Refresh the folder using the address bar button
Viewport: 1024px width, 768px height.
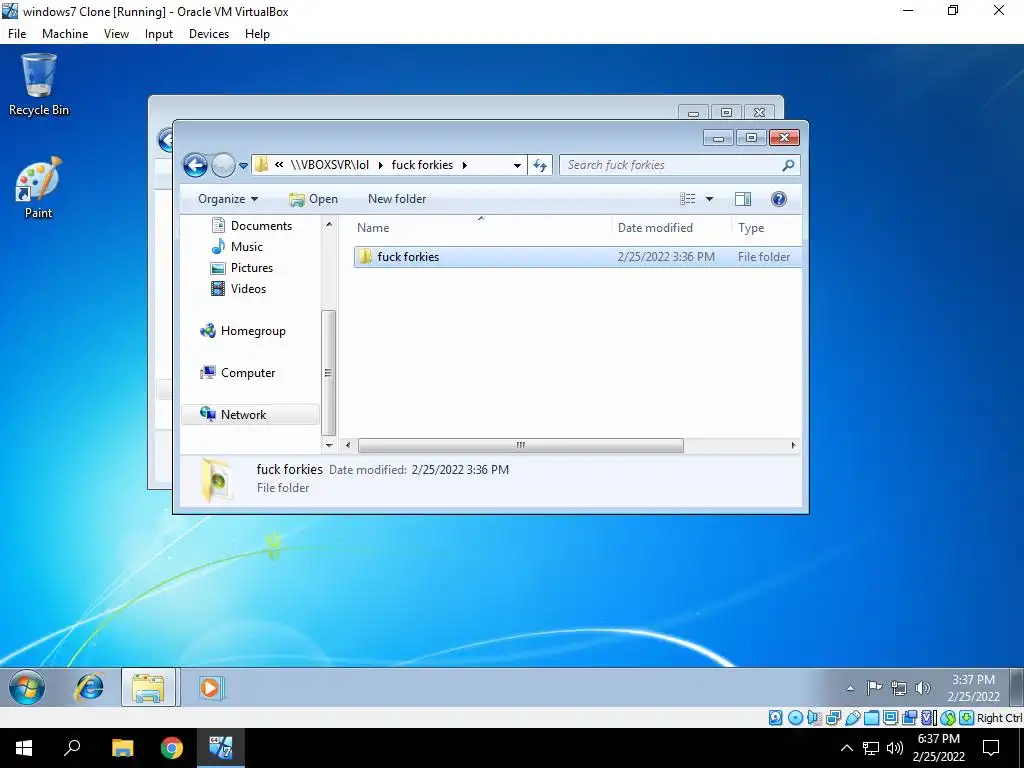tap(540, 165)
